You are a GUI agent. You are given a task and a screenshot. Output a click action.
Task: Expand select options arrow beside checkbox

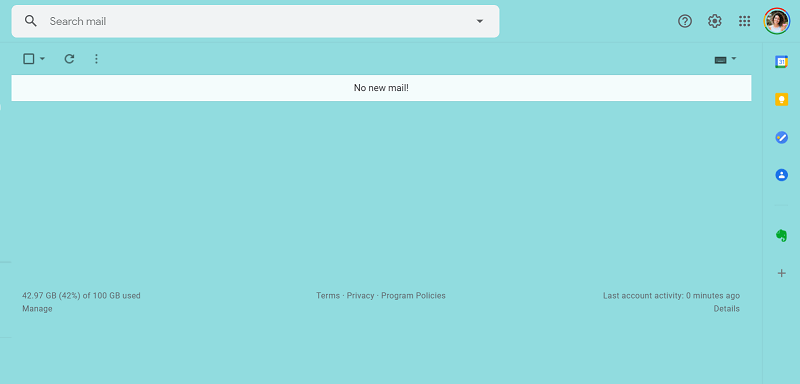click(x=42, y=59)
